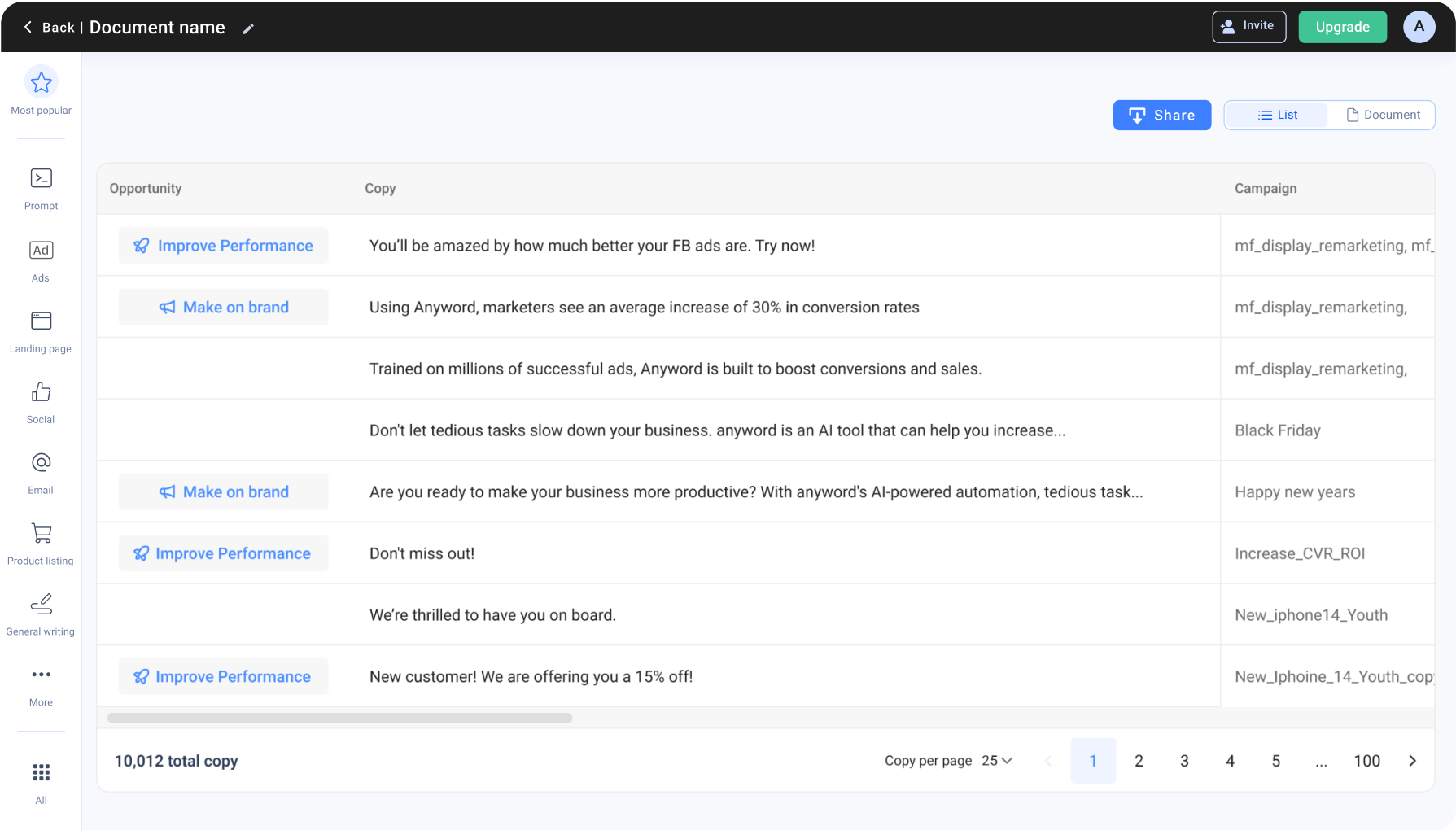Screen dimensions: 1456x830
Task: Select the General writing icon
Action: pyautogui.click(x=41, y=604)
